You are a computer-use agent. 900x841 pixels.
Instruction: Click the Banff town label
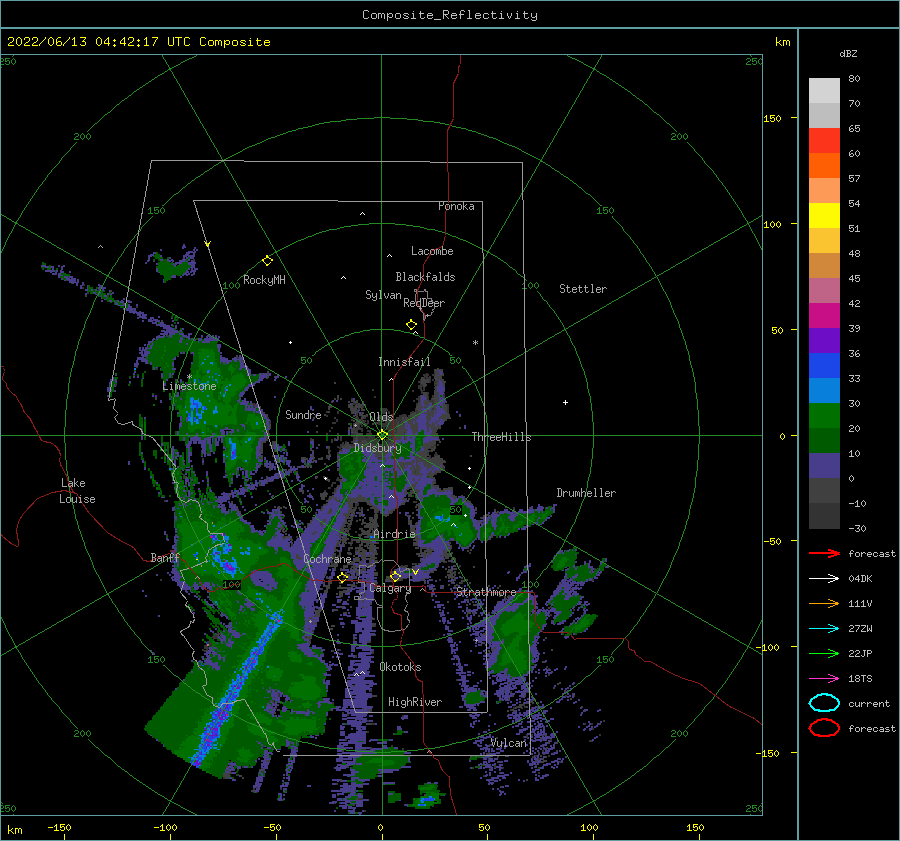click(165, 557)
